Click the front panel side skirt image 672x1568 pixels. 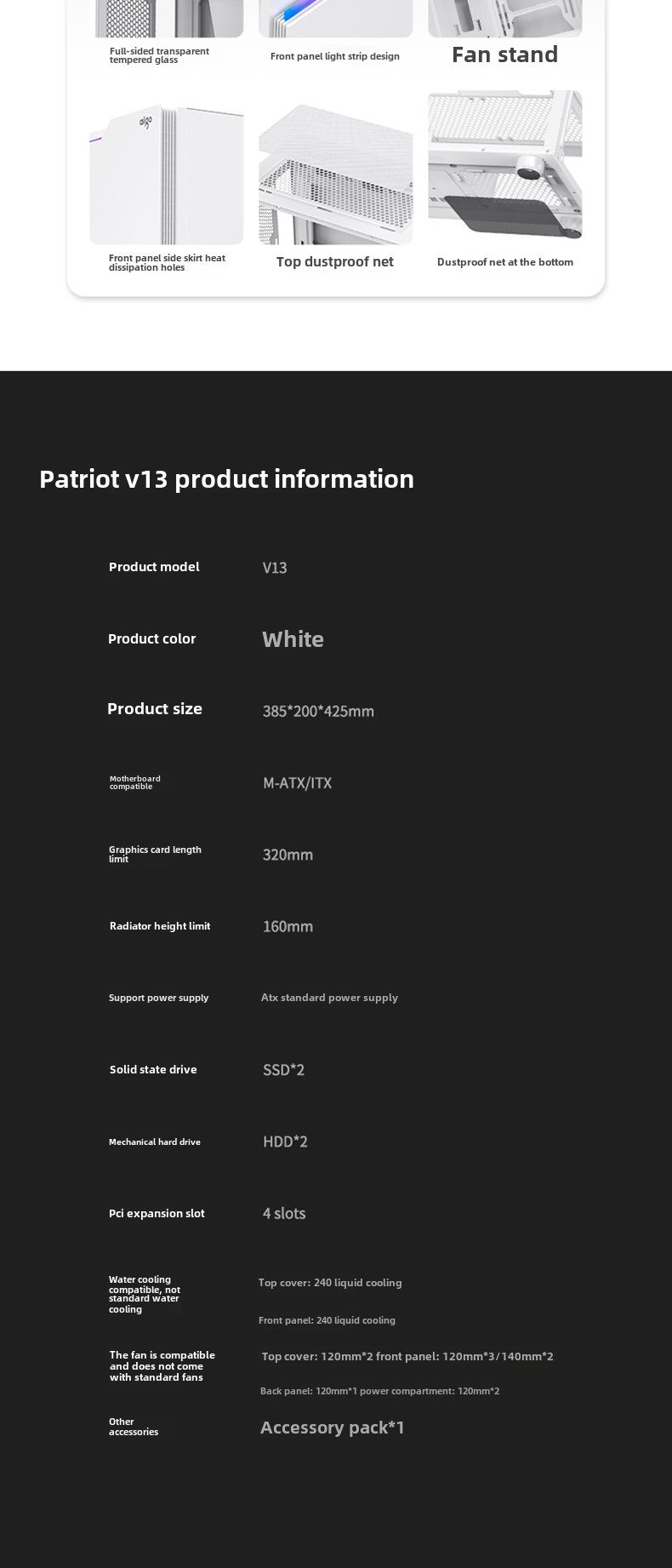point(166,175)
